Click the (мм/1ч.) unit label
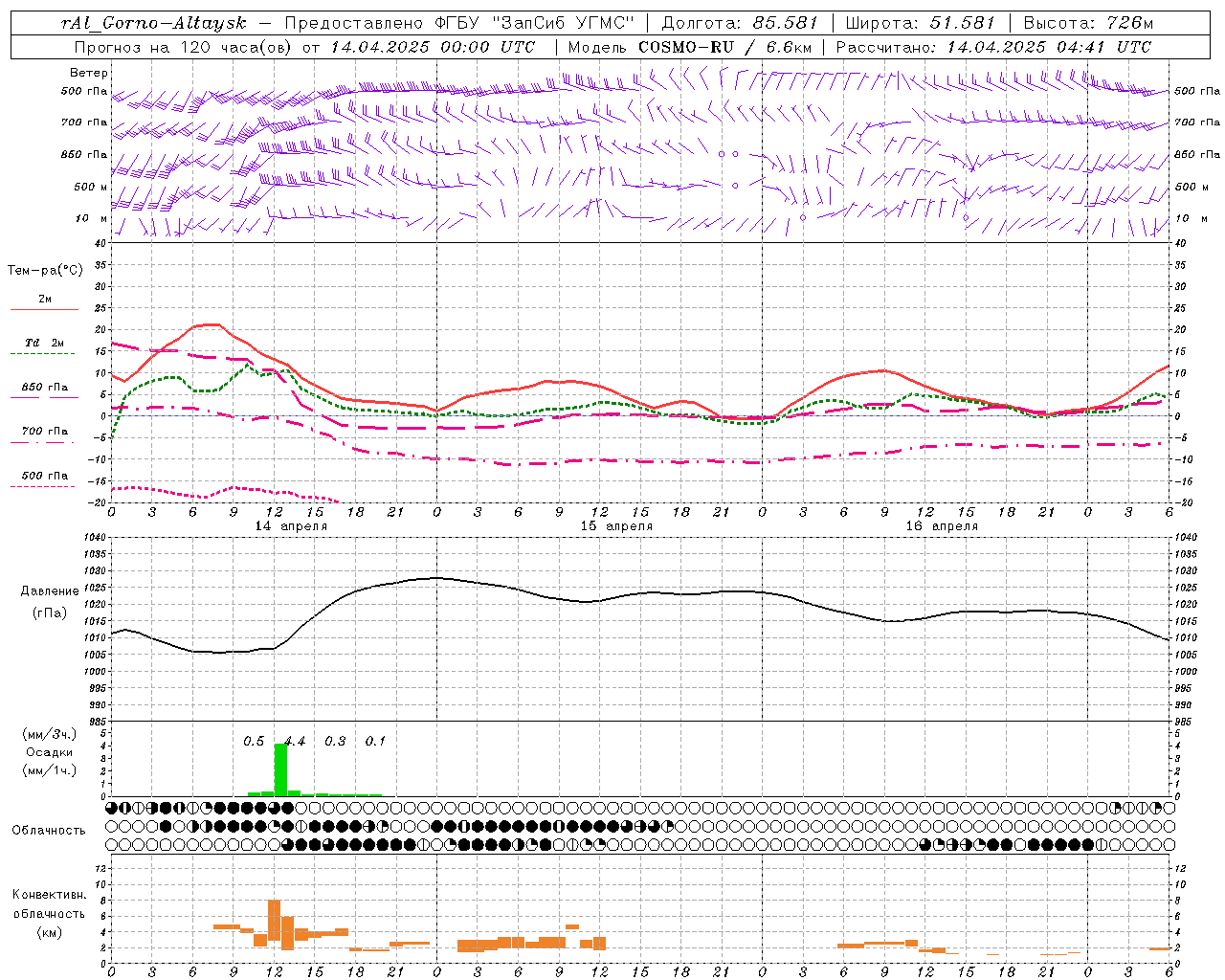The image size is (1225, 980). pos(49,770)
